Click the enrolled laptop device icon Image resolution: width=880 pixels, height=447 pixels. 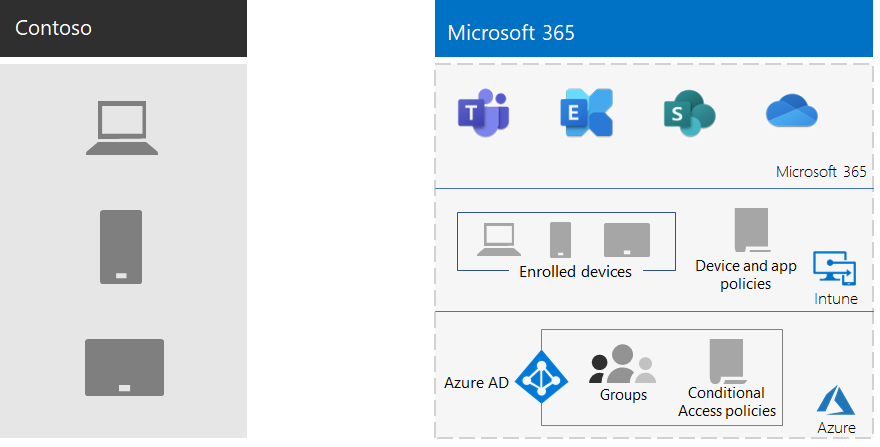click(499, 240)
